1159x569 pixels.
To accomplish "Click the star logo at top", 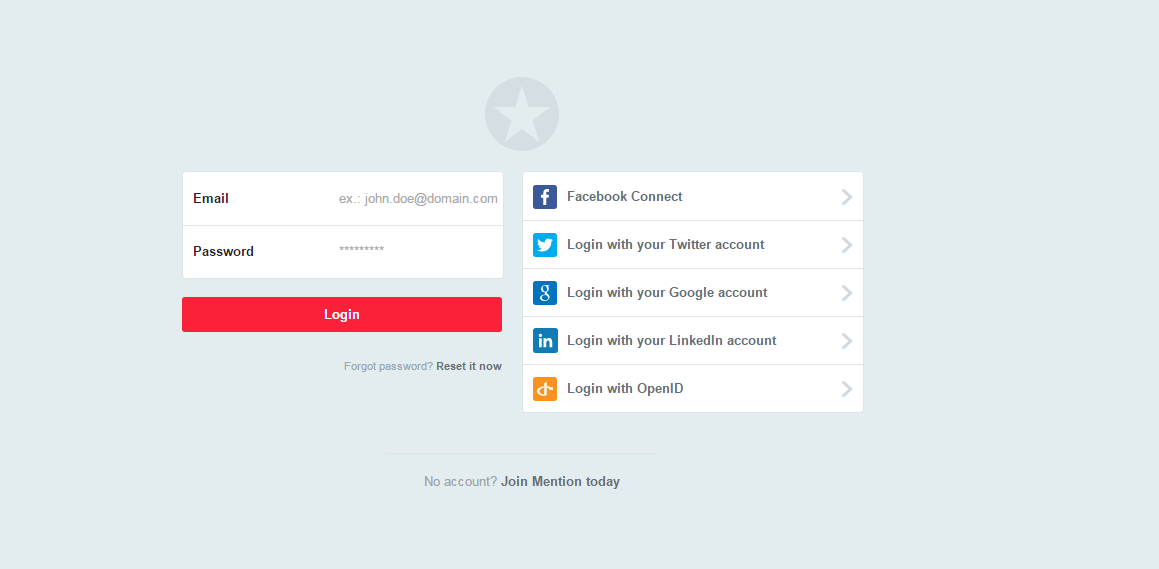I will tap(522, 114).
